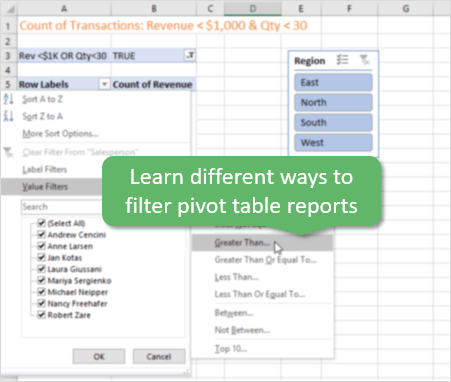This screenshot has height=382, width=451.
Task: Select row 5 header
Action: click(8, 84)
